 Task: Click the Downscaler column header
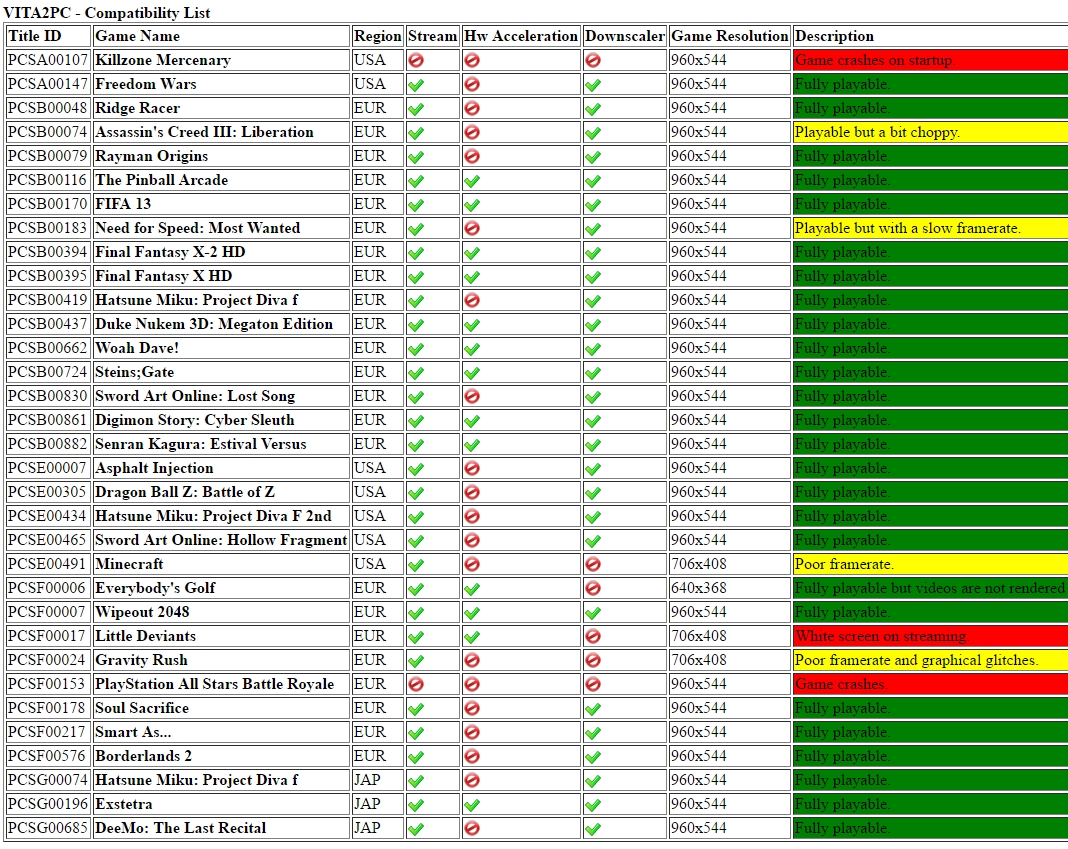coord(625,36)
